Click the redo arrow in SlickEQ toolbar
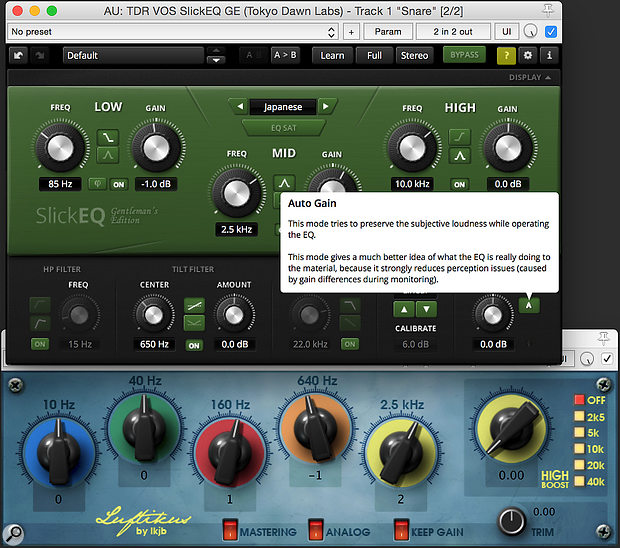Screen dimensions: 620x548 (40, 55)
